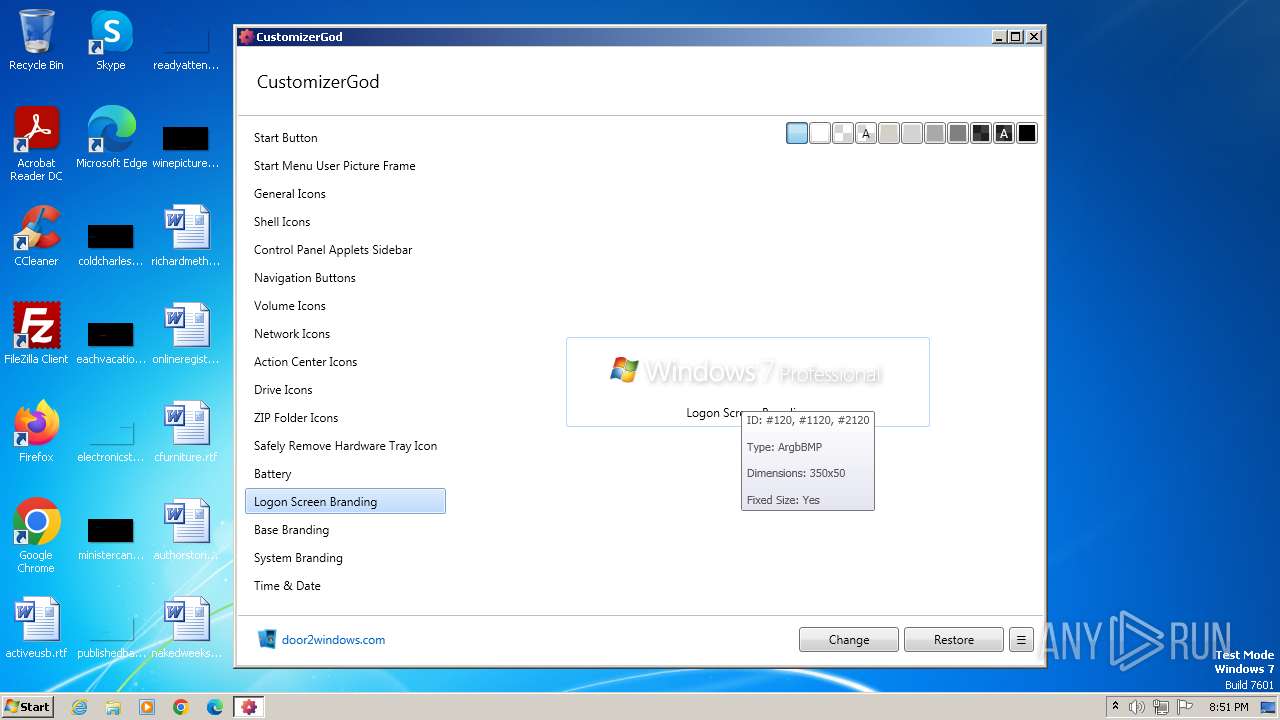The height and width of the screenshot is (720, 1280).
Task: Select Drive Icons category
Action: [345, 390]
